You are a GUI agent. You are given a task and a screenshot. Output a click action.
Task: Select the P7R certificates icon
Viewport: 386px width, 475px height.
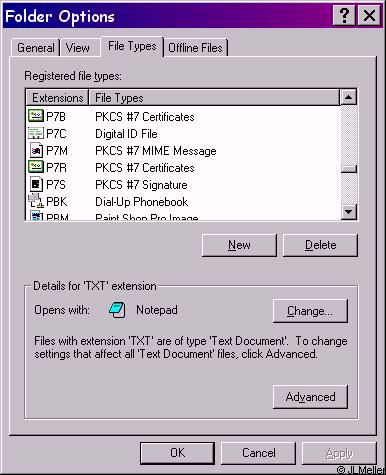[x=36, y=167]
